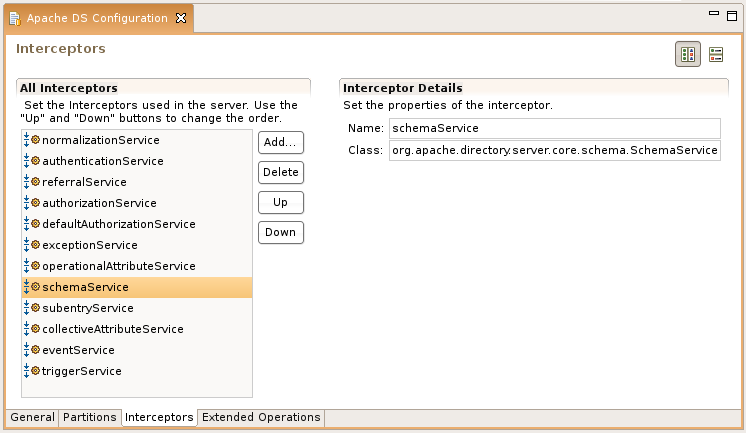Open the General tab
Viewport: 746px width, 433px height.
pos(32,417)
